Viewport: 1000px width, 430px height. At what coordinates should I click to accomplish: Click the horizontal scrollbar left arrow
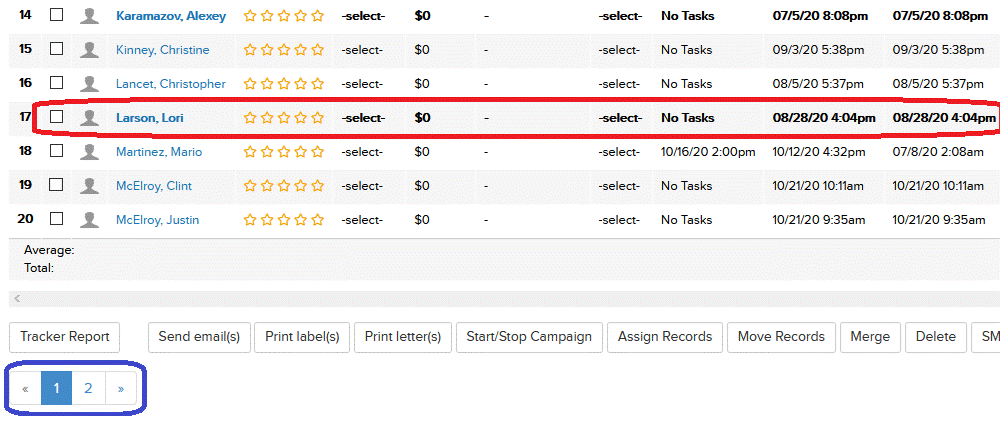17,299
